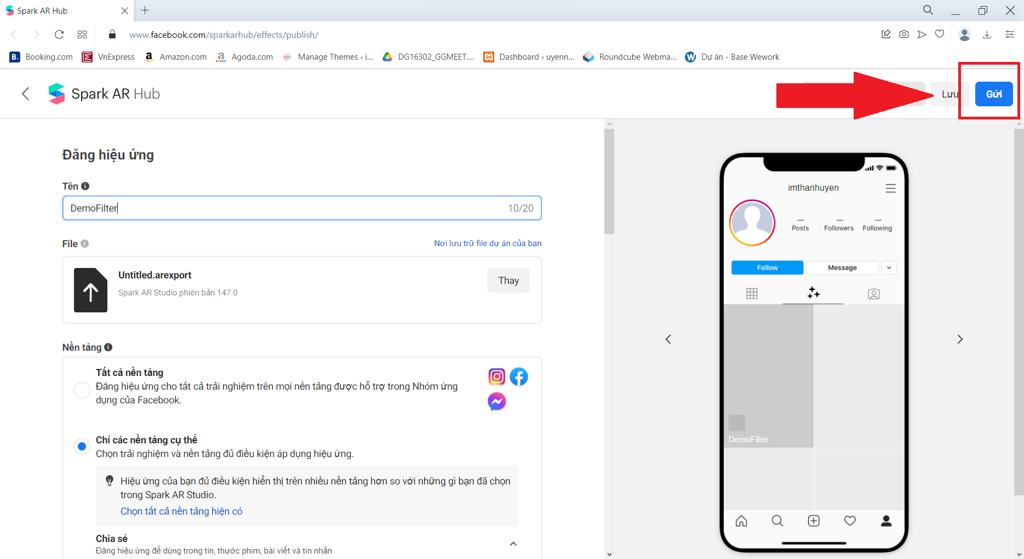1024x559 pixels.
Task: Open Nơi lưu trữ file dự án link
Action: click(488, 243)
